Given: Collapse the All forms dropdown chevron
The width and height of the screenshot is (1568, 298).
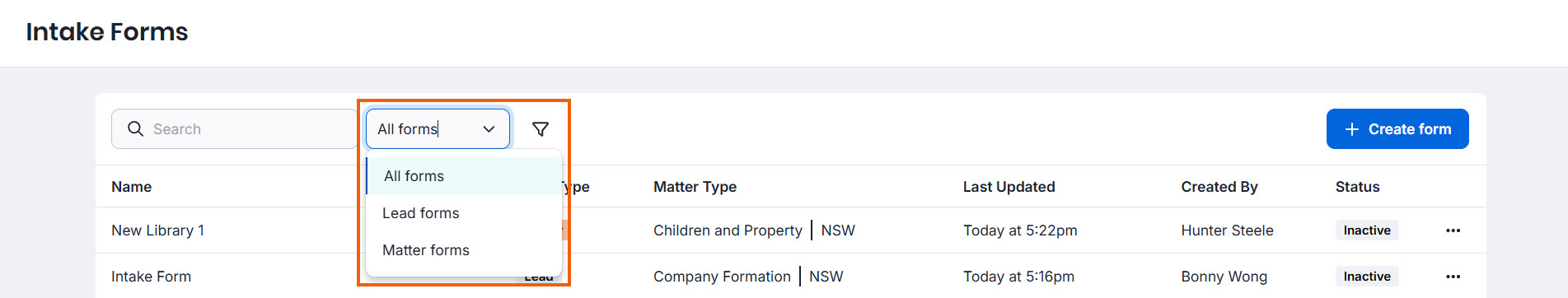Looking at the screenshot, I should tap(489, 129).
